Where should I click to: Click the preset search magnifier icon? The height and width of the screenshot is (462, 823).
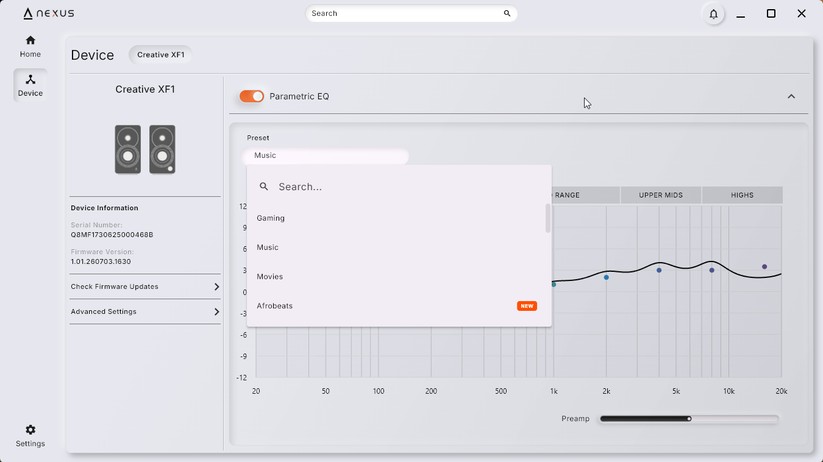tap(264, 186)
